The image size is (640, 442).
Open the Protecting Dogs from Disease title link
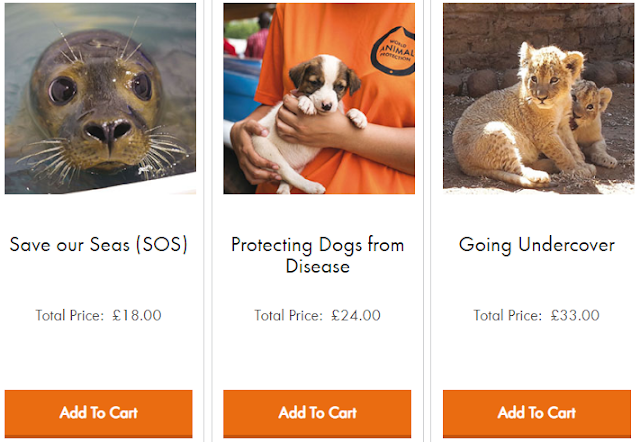click(317, 255)
